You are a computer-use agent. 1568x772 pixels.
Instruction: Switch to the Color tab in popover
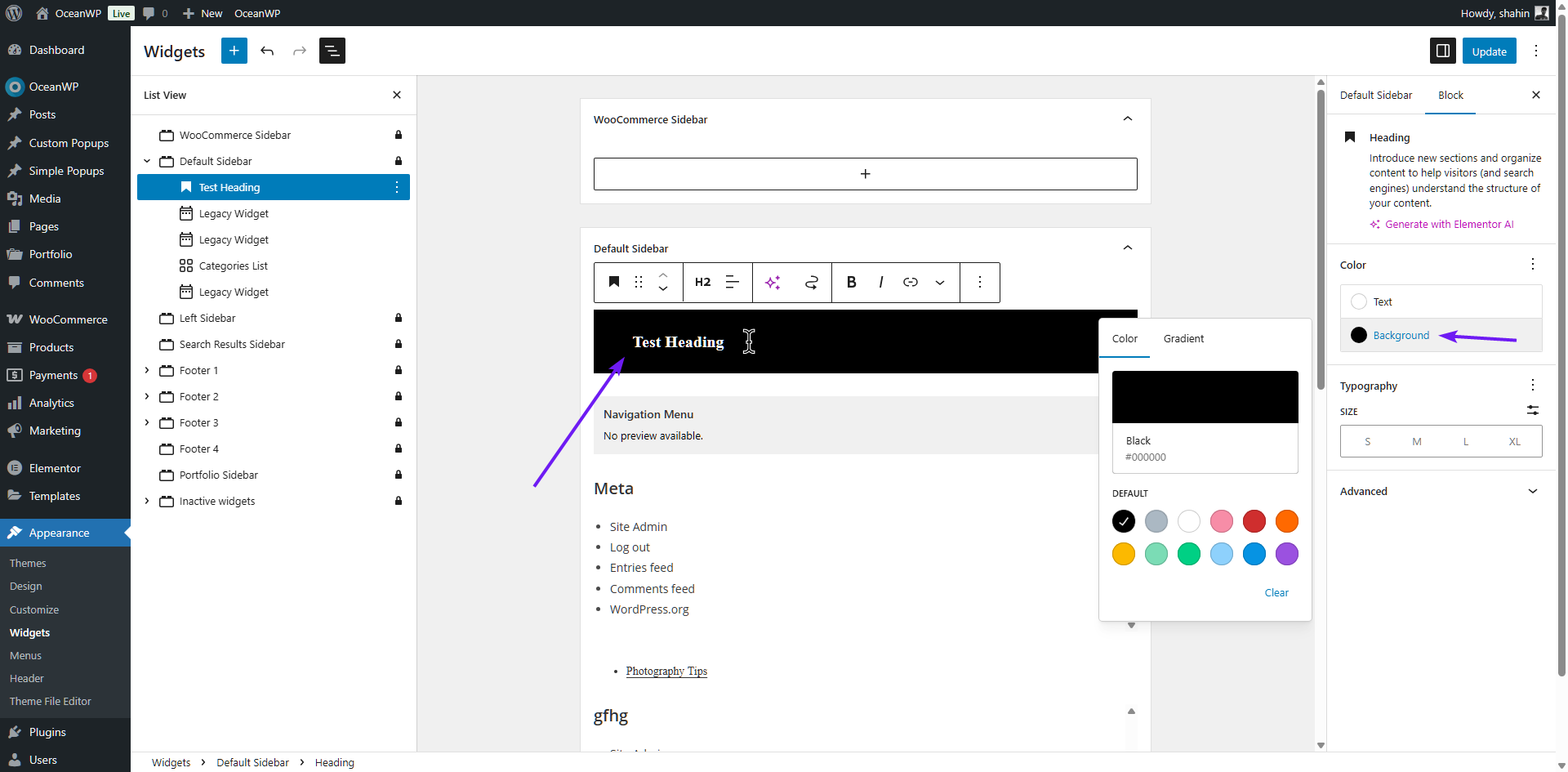coord(1125,338)
